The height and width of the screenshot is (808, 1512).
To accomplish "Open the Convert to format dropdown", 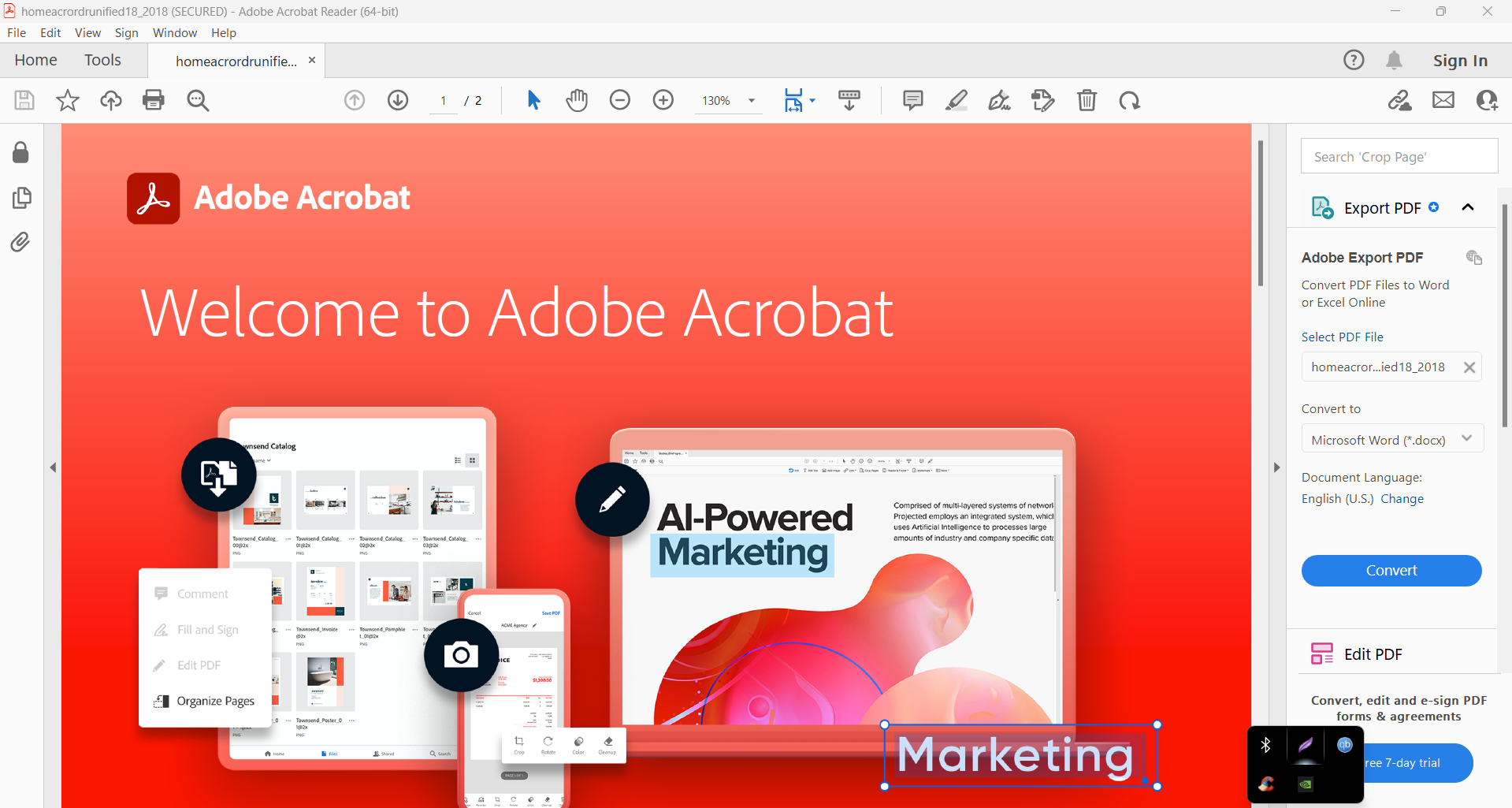I will pyautogui.click(x=1392, y=439).
